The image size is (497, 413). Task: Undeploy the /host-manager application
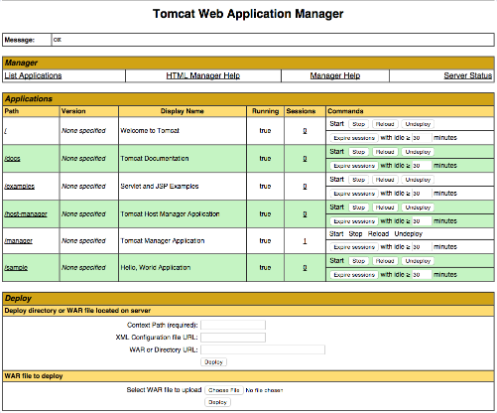(x=418, y=207)
